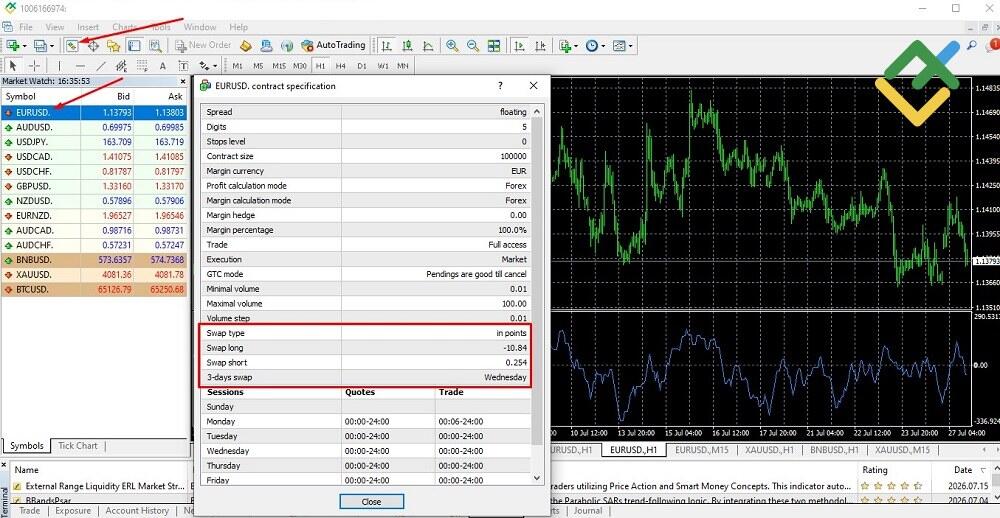Open the Help menu

[x=239, y=27]
